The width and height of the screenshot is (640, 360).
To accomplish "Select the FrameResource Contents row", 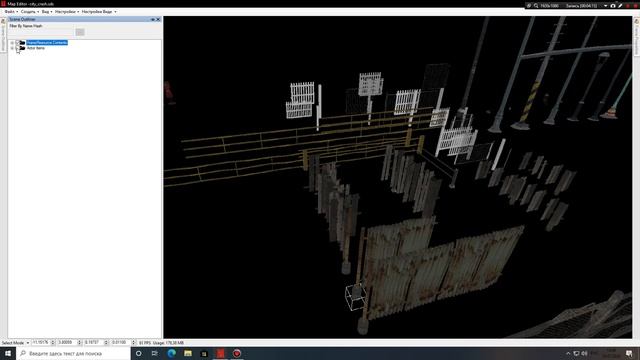I will tap(47, 42).
